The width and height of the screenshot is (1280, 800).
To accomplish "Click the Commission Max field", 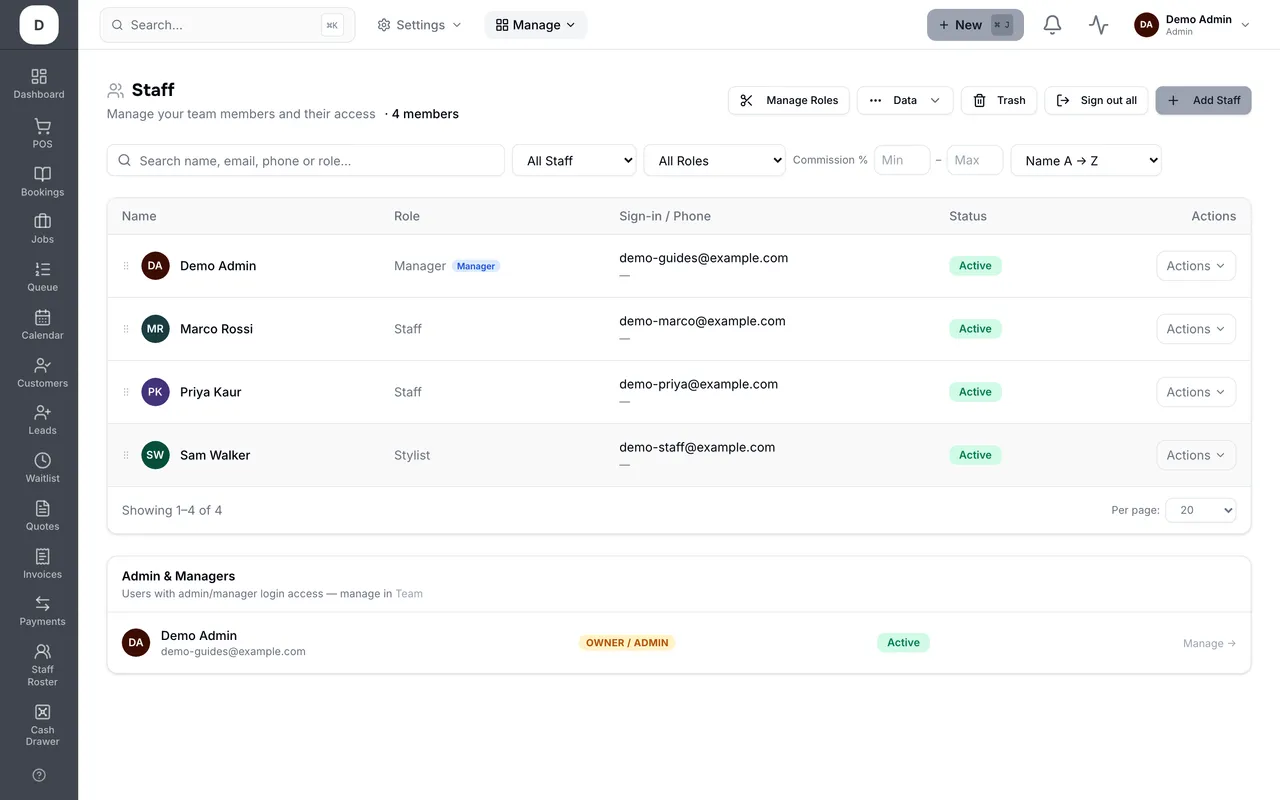I will (x=975, y=160).
